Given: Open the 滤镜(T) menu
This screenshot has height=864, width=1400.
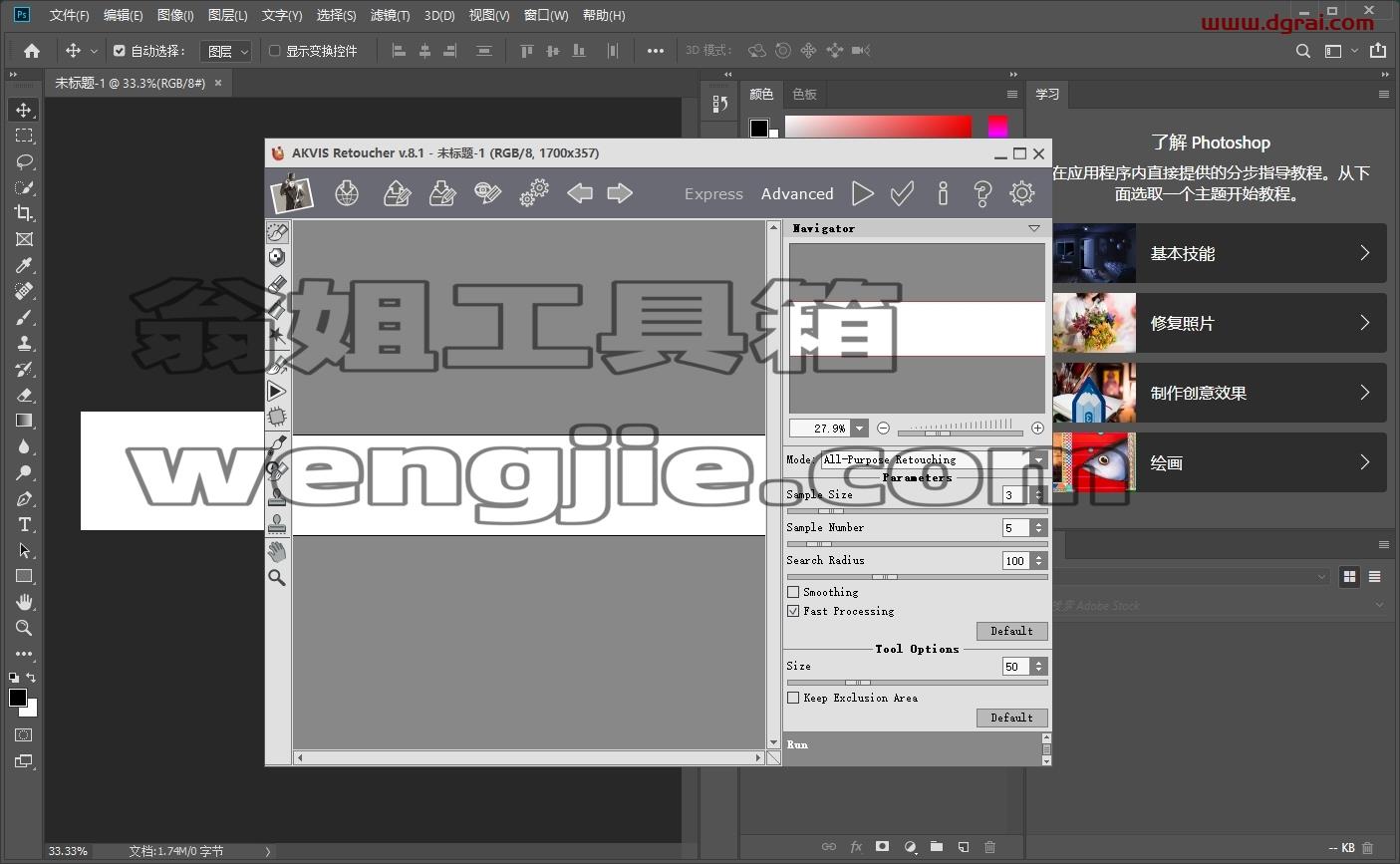Looking at the screenshot, I should coord(390,15).
